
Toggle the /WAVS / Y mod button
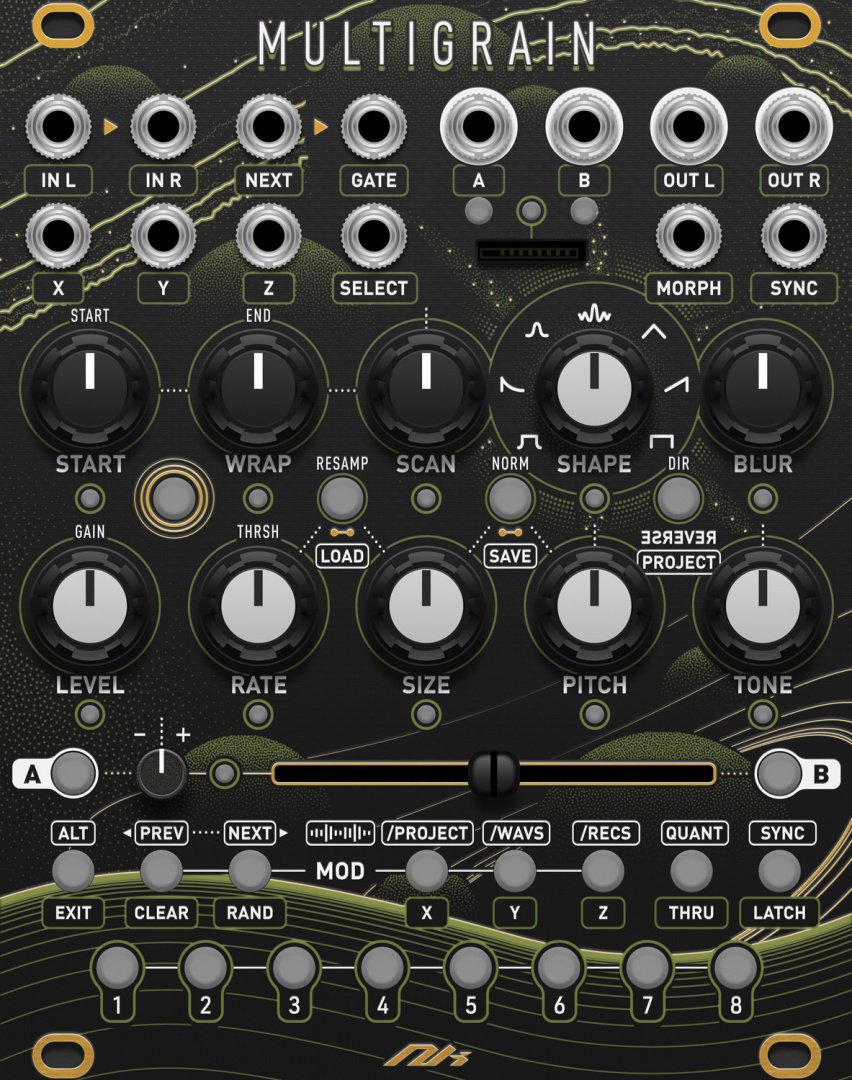[515, 871]
